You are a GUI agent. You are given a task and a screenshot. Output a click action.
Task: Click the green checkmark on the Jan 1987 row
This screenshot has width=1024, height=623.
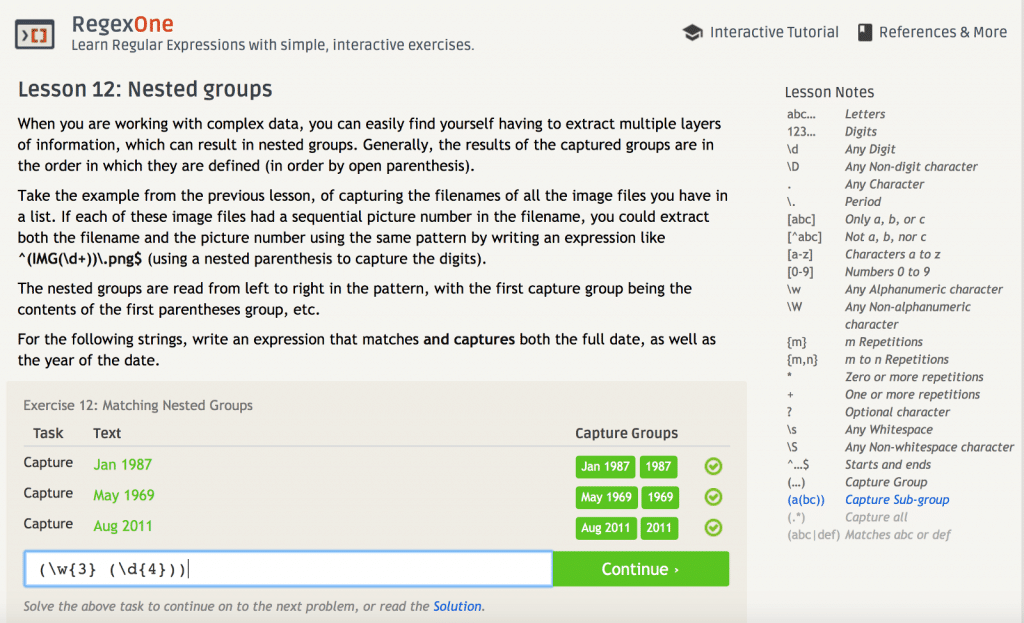(713, 466)
